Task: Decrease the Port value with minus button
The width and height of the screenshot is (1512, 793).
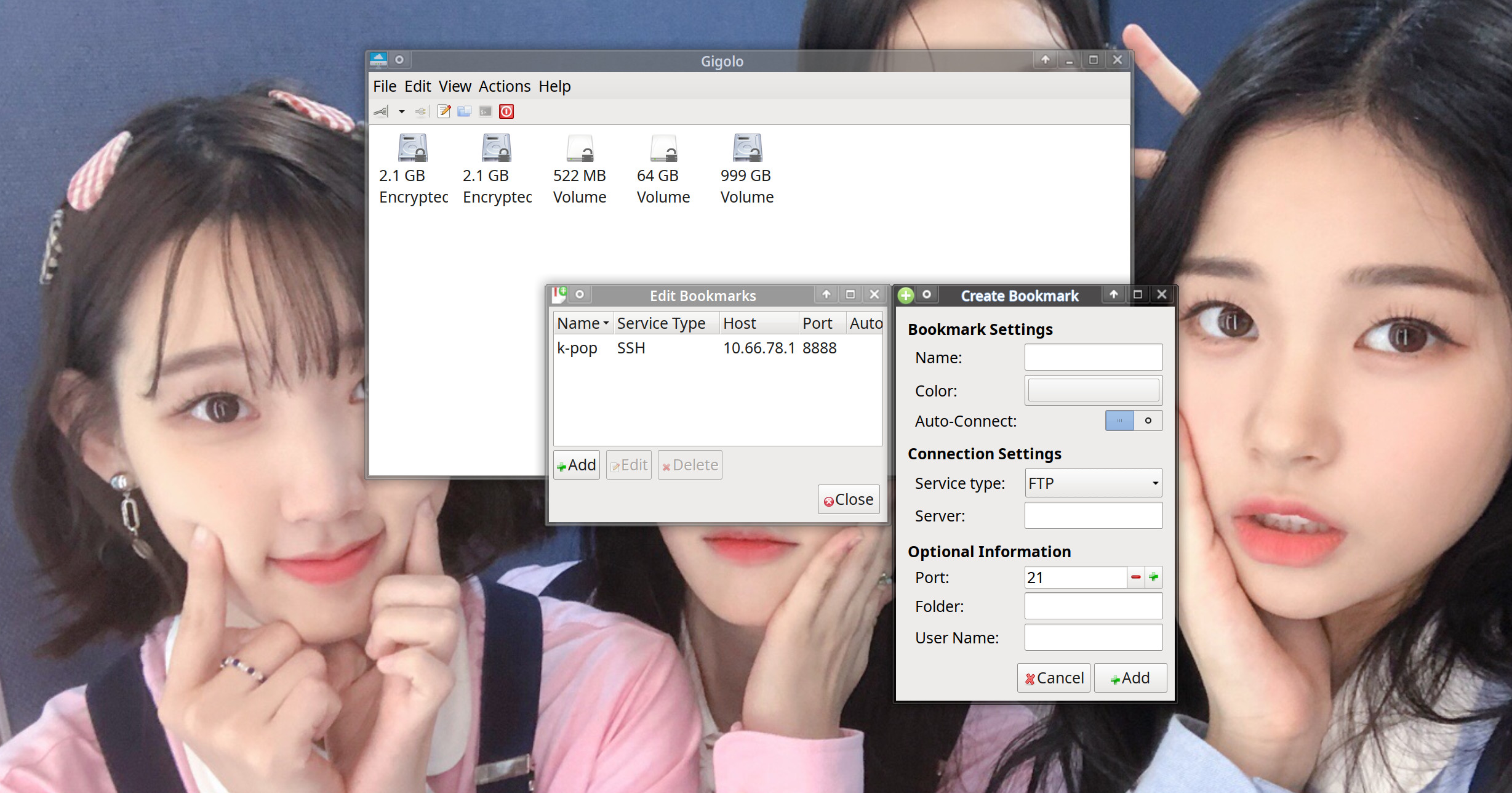Action: [x=1136, y=578]
